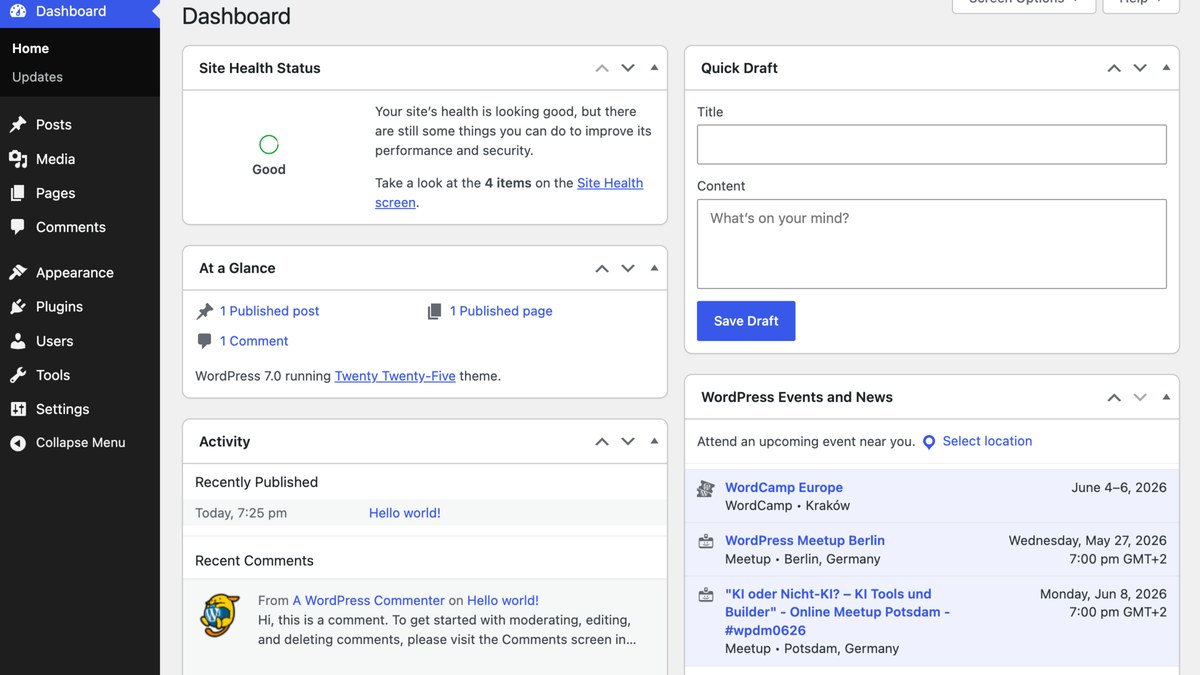Open the WordCamp Europe event link
The width and height of the screenshot is (1200, 675).
pos(784,488)
